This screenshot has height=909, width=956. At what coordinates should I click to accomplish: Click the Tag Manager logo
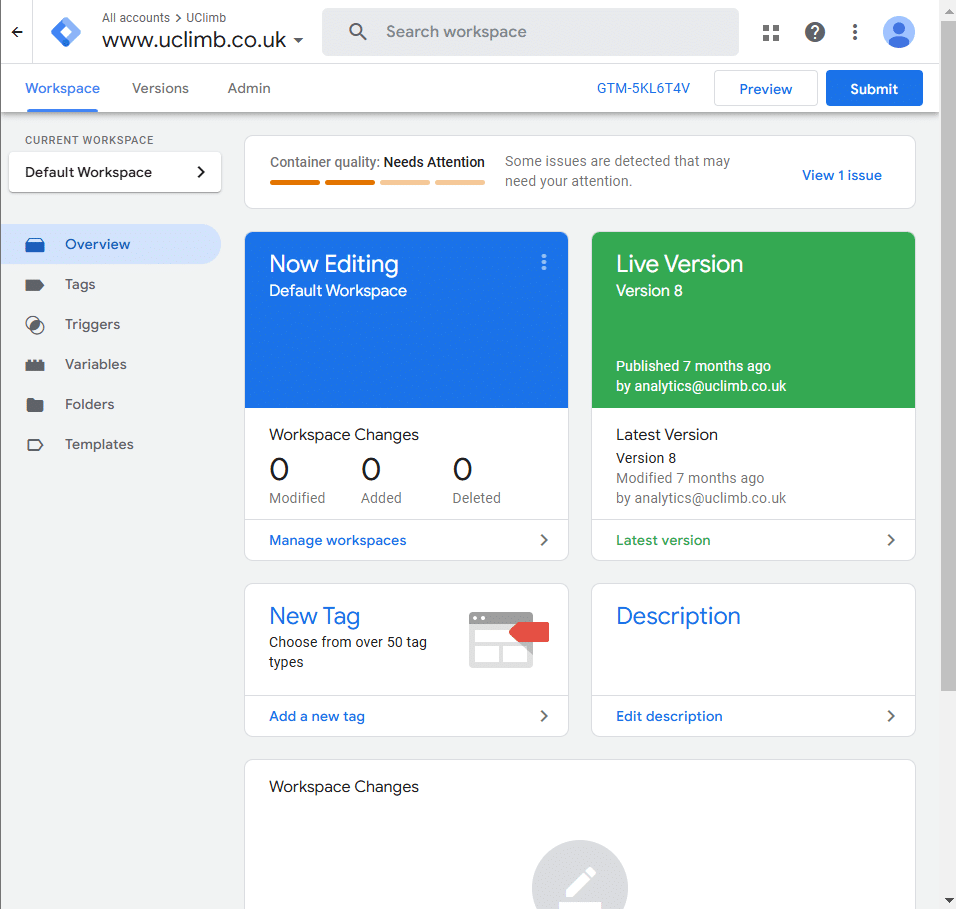tap(65, 32)
